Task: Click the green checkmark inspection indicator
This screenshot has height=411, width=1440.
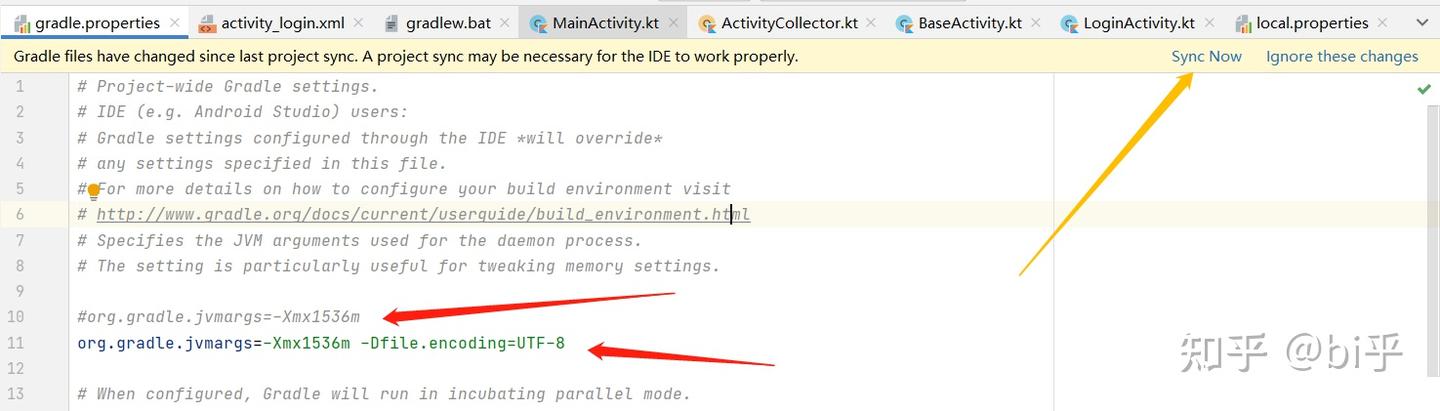Action: pos(1424,89)
